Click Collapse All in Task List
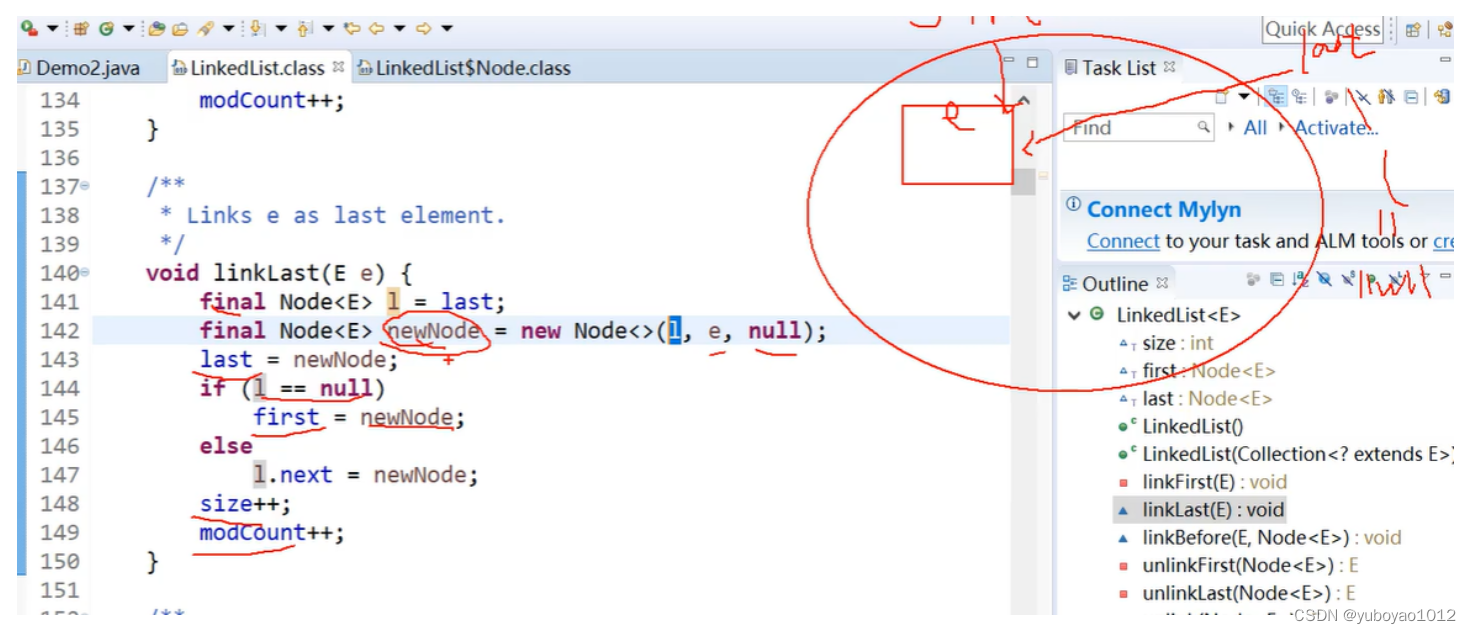The width and height of the screenshot is (1471, 634). pos(1411,97)
